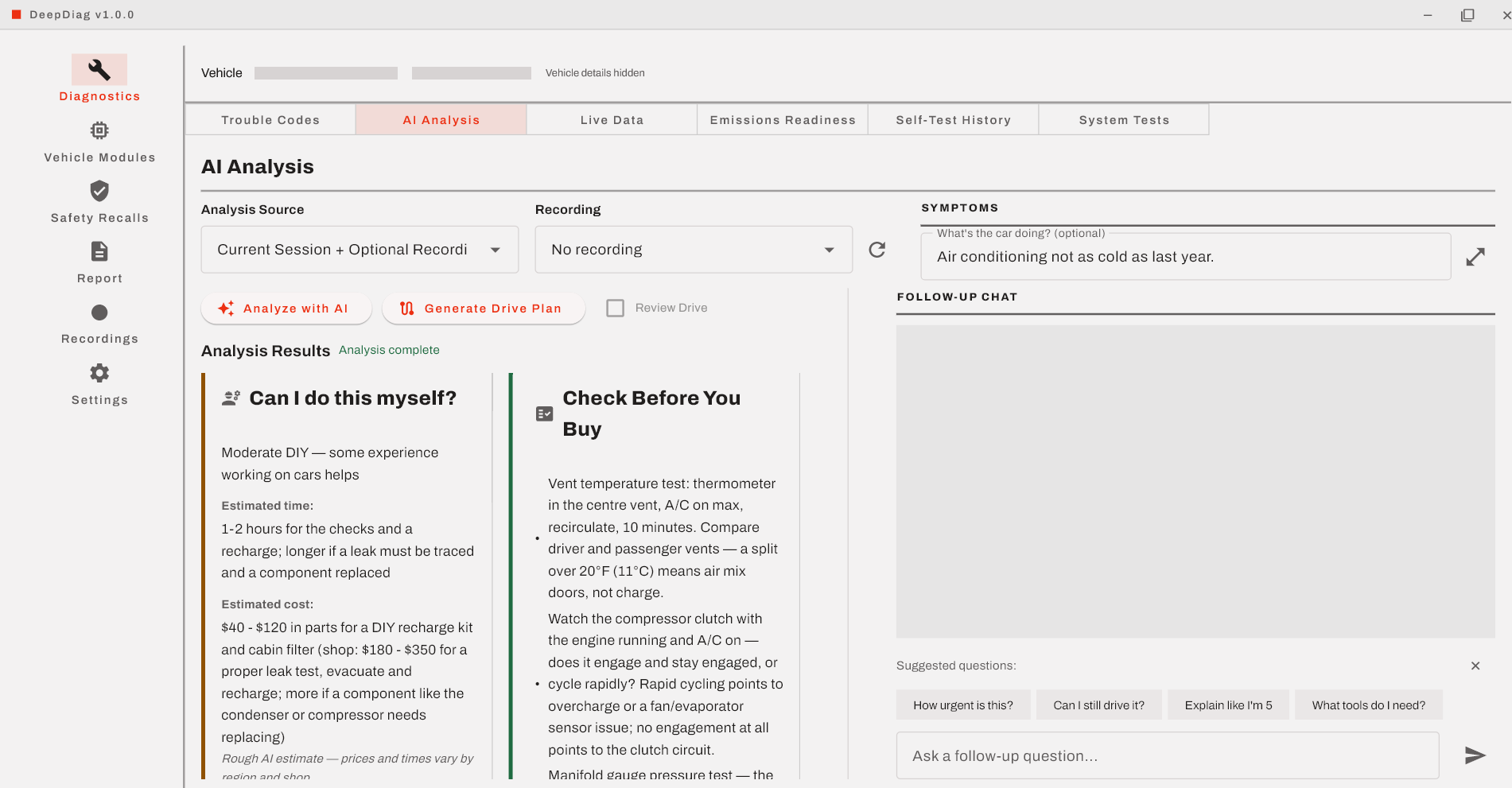Viewport: 1512px width, 788px height.
Task: Open Recordings circle icon
Action: point(99,312)
